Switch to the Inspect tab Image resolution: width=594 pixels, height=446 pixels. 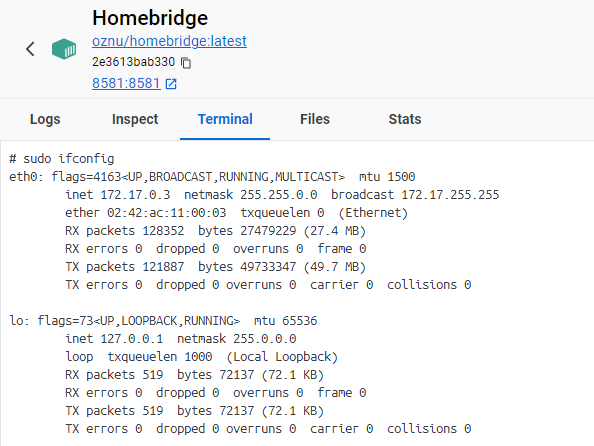pyautogui.click(x=135, y=119)
